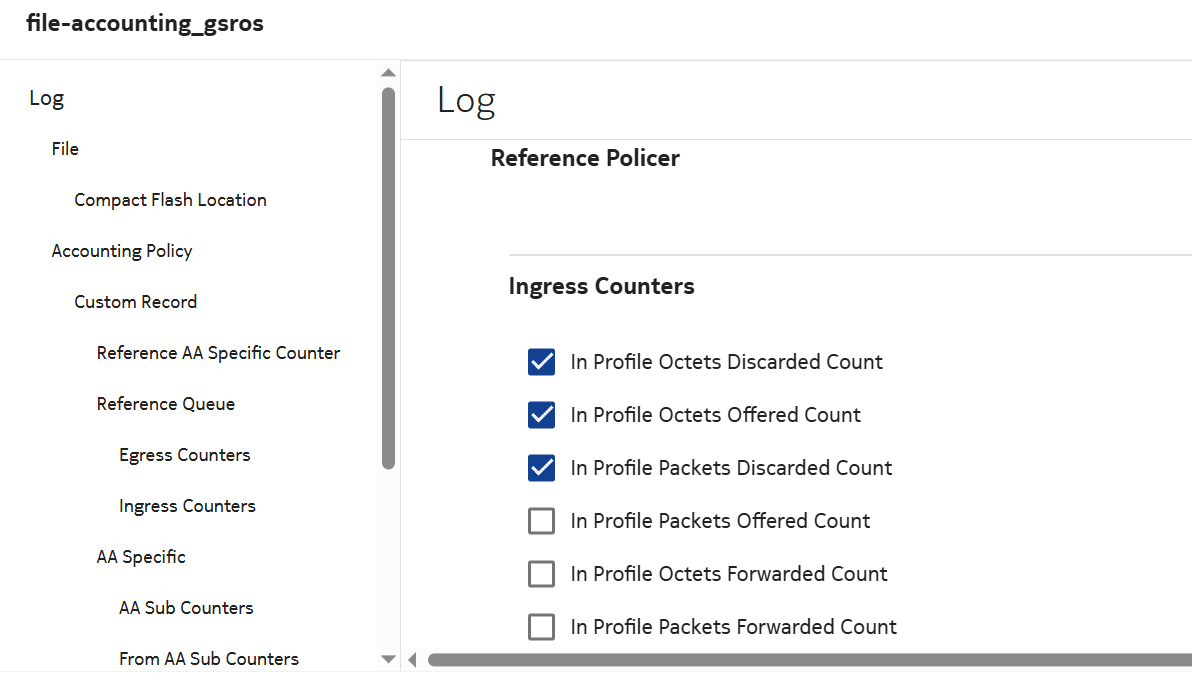Click the horizontal scrollbar at bottom
The height and width of the screenshot is (686, 1192).
click(x=800, y=660)
